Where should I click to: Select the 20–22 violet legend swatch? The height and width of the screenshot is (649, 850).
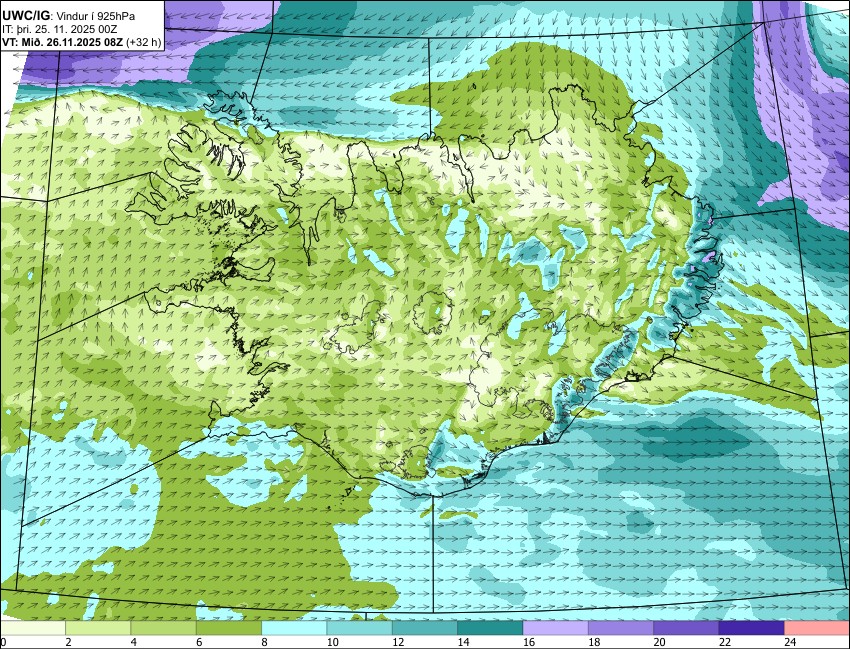(x=686, y=628)
